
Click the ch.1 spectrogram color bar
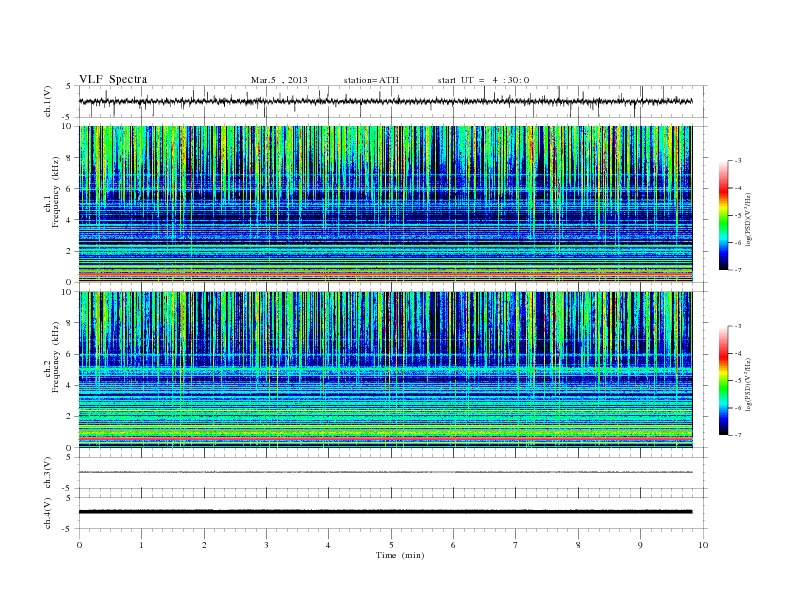coord(724,215)
